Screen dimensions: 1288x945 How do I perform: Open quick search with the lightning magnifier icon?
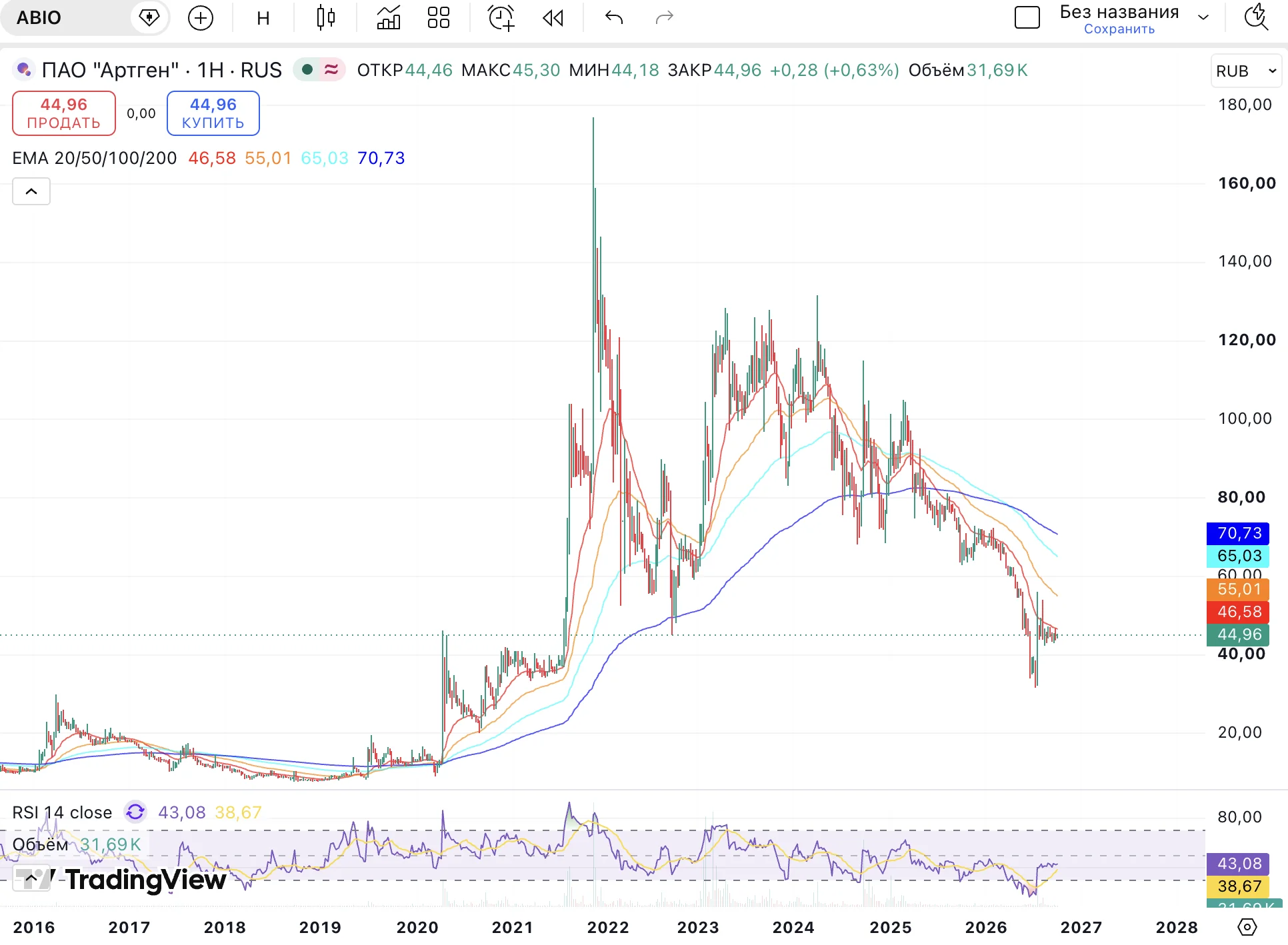pos(1257,18)
